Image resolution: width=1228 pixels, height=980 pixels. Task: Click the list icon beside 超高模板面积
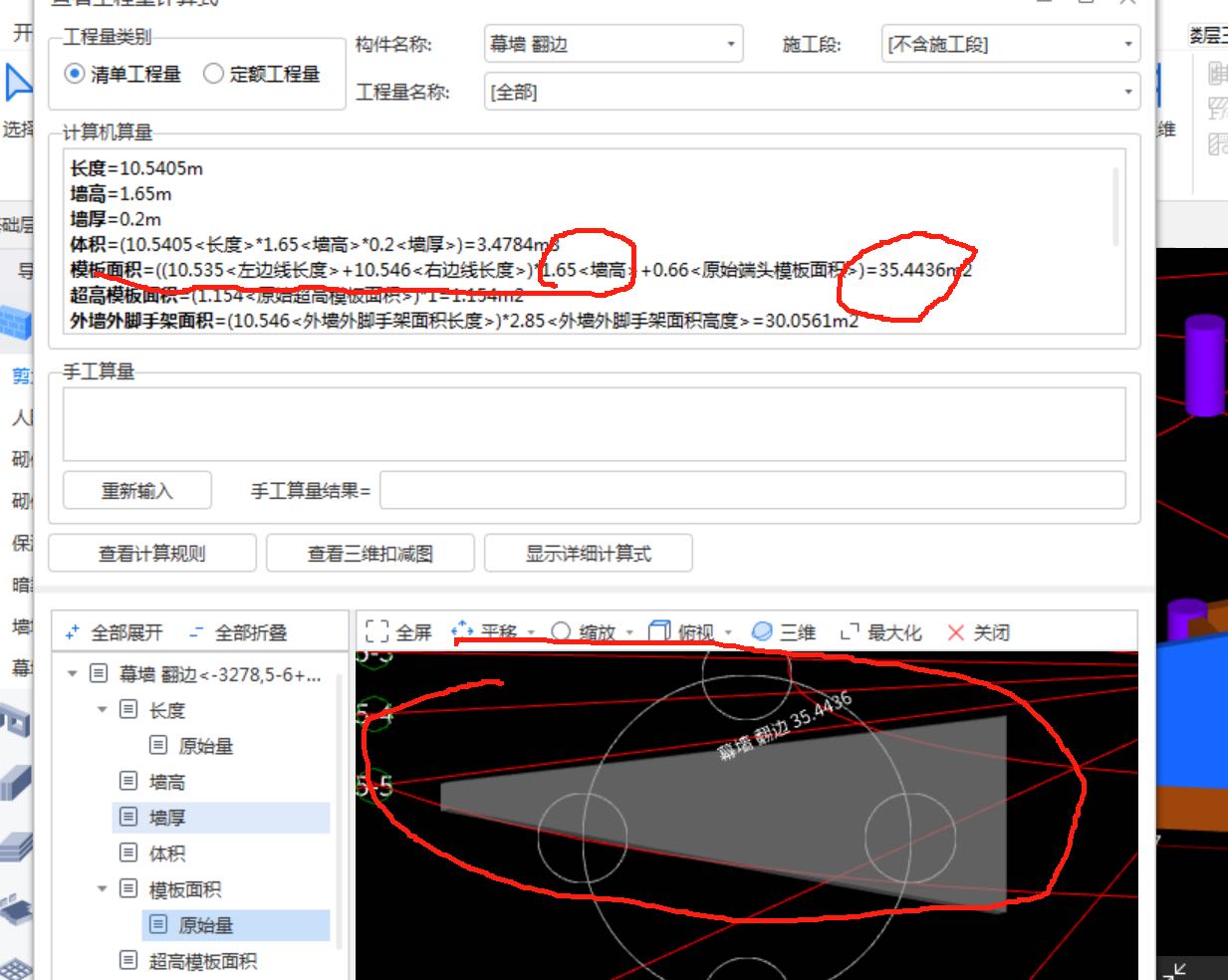128,960
